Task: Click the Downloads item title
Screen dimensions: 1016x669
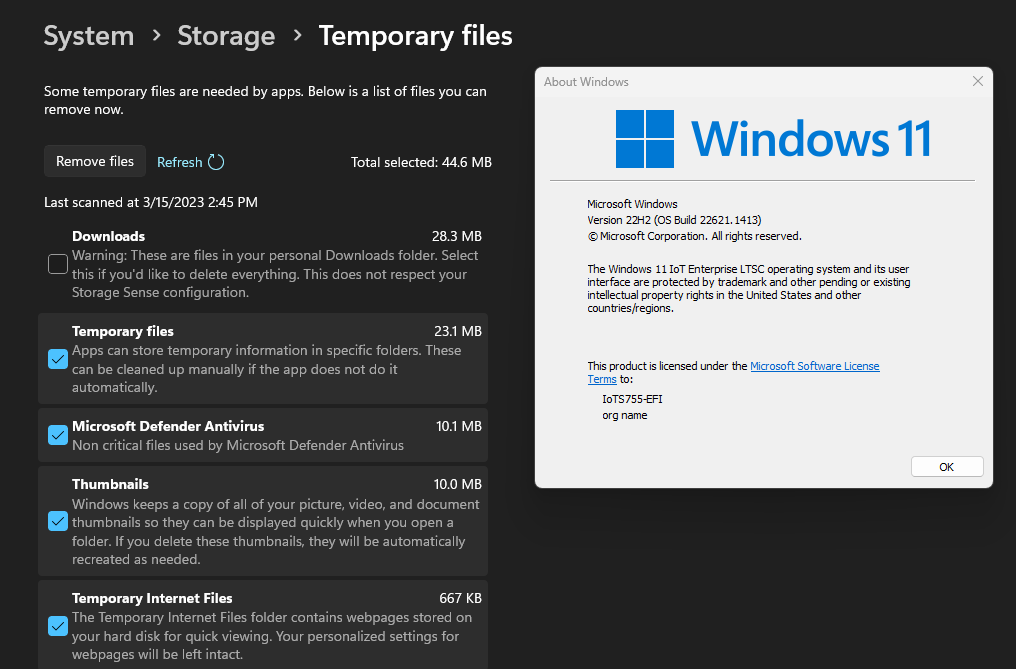Action: [x=108, y=236]
